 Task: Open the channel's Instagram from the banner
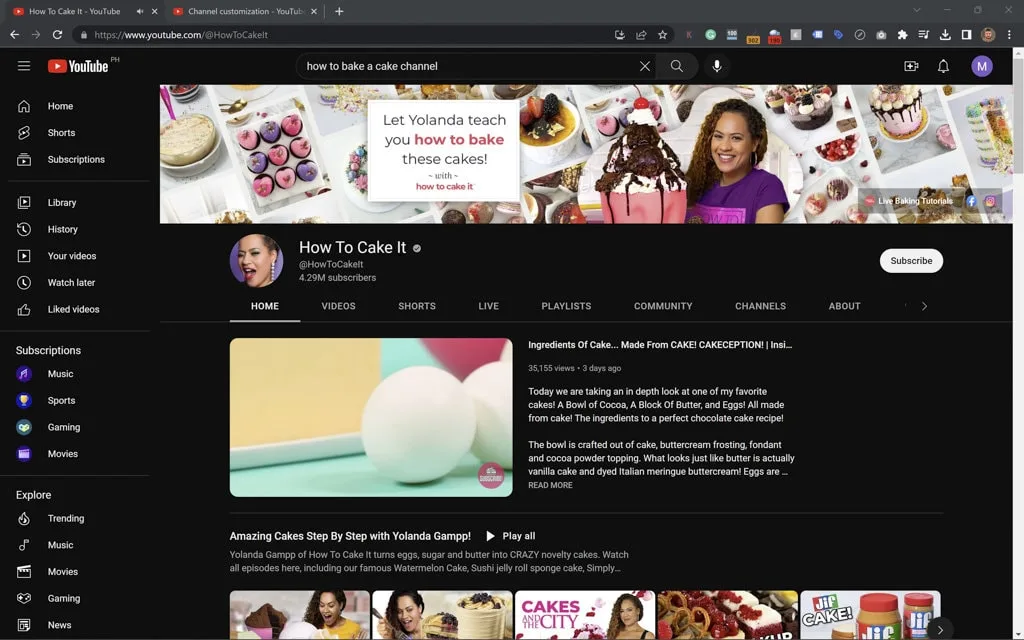(990, 202)
